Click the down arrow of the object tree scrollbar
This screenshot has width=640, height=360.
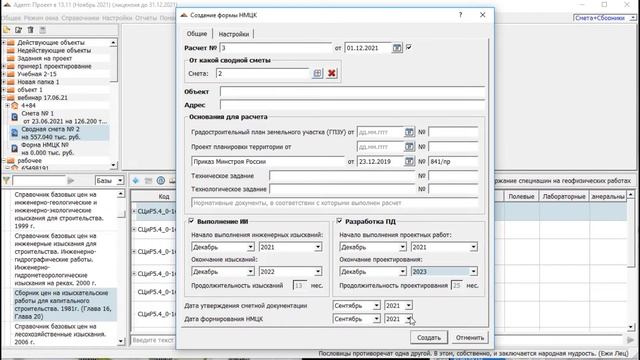click(113, 165)
